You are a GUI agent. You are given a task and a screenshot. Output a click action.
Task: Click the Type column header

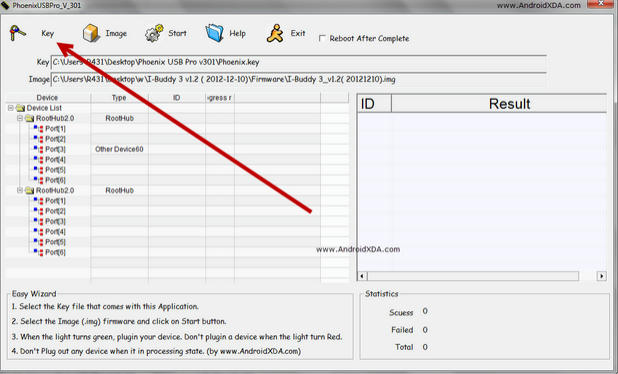coord(119,98)
